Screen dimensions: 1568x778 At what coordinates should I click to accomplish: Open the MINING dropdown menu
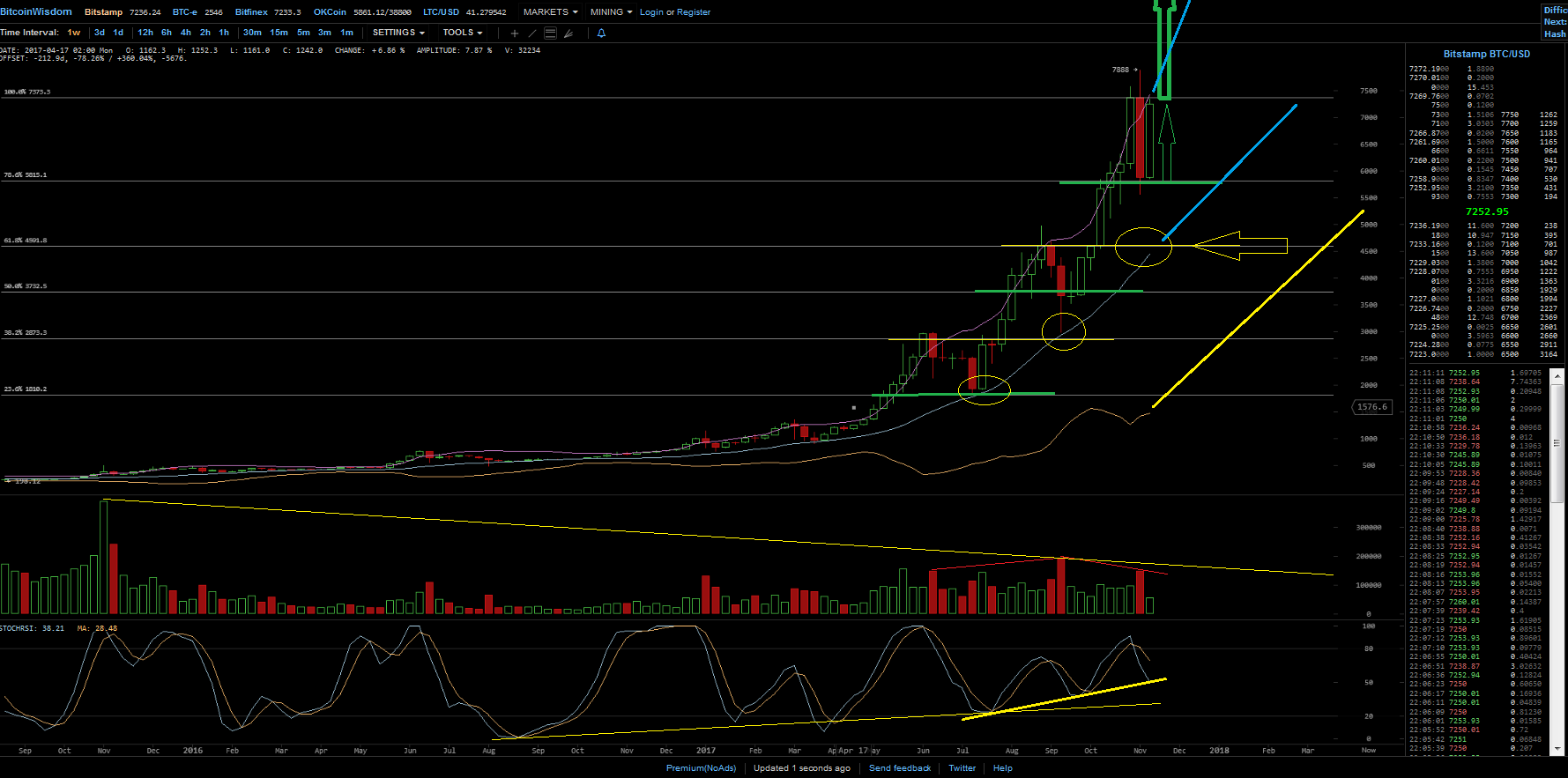pyautogui.click(x=612, y=12)
